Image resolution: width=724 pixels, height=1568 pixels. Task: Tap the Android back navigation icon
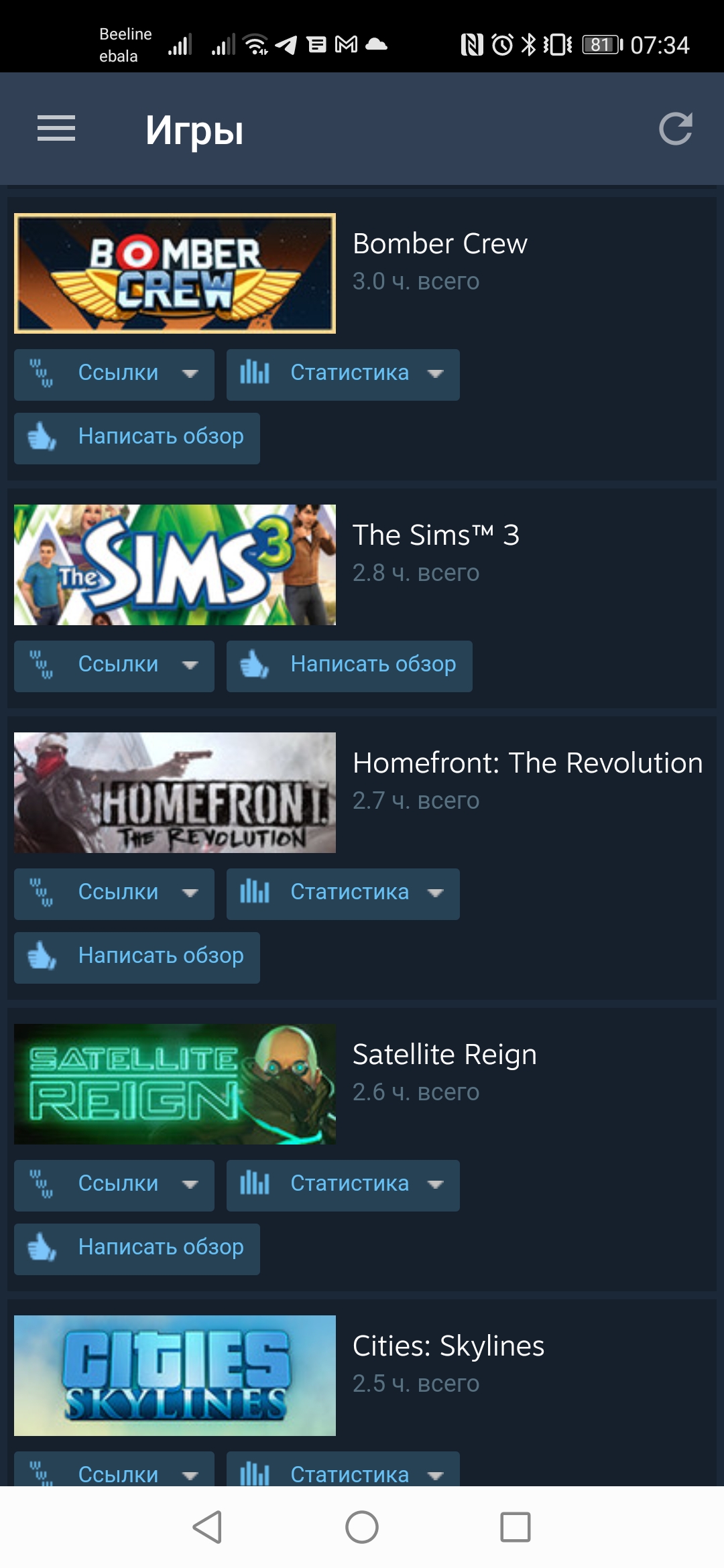tap(207, 1527)
